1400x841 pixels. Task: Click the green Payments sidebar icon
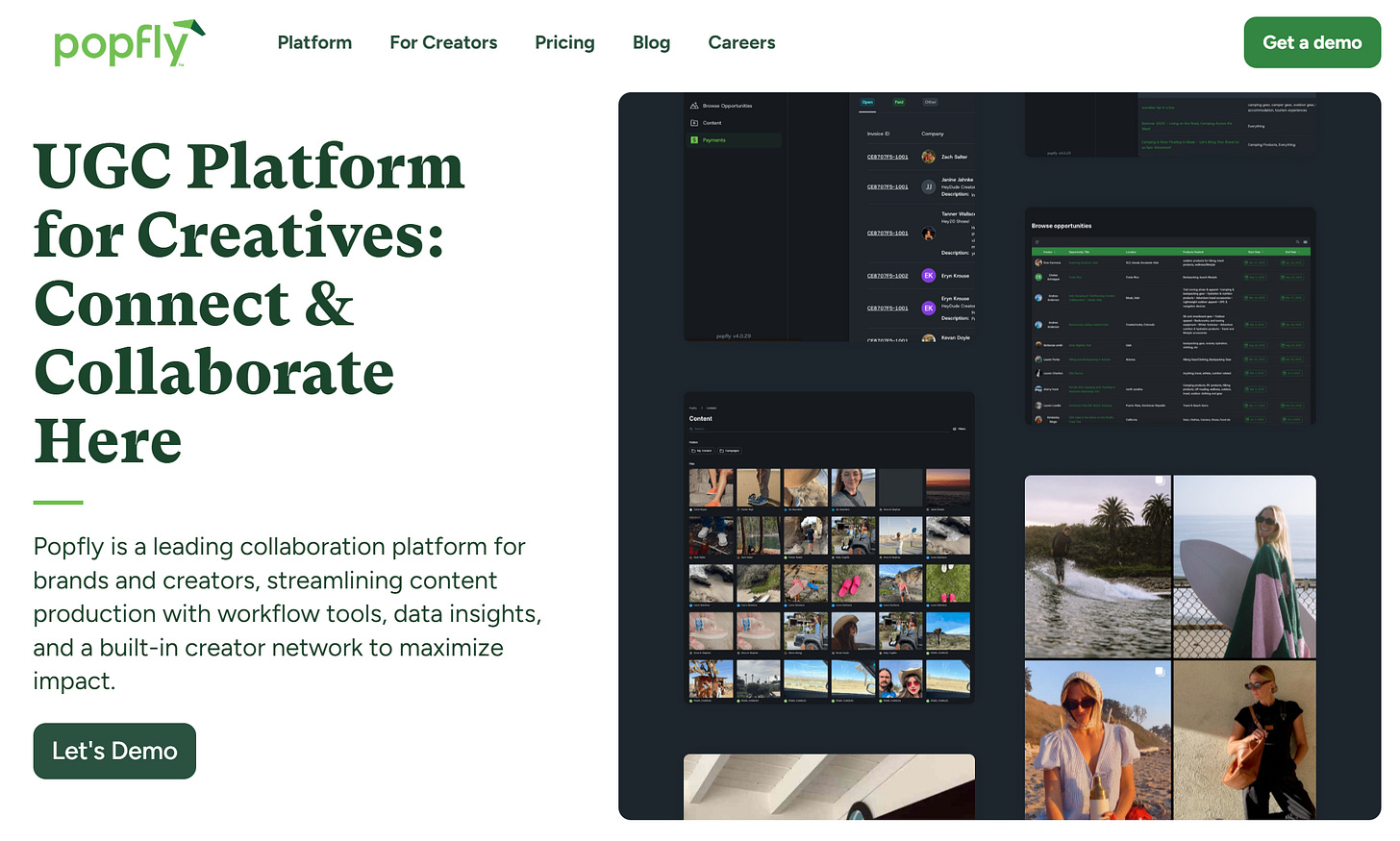[694, 140]
